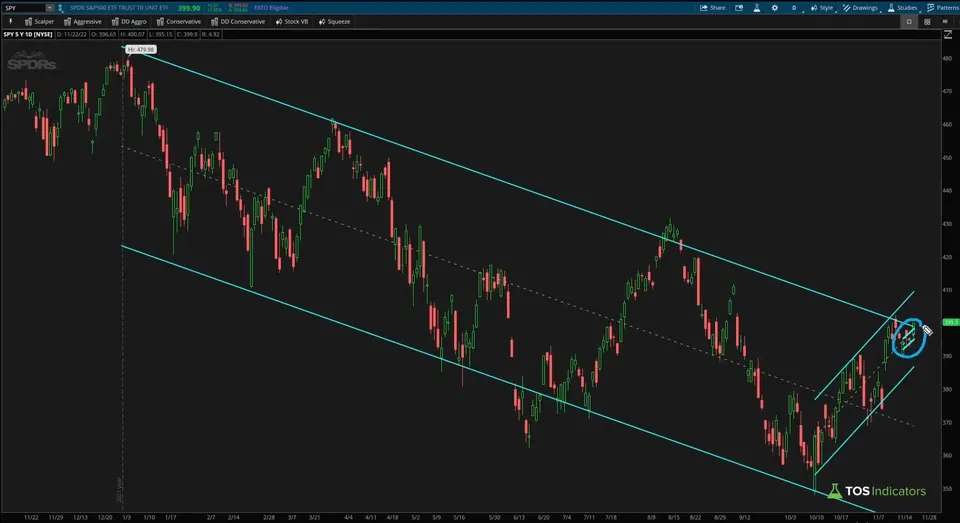Apply the DD Conservative study set
The height and width of the screenshot is (523, 960).
(238, 21)
